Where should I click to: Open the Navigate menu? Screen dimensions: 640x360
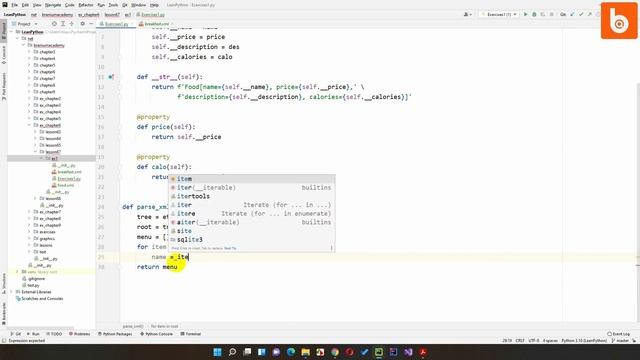(x=53, y=5)
